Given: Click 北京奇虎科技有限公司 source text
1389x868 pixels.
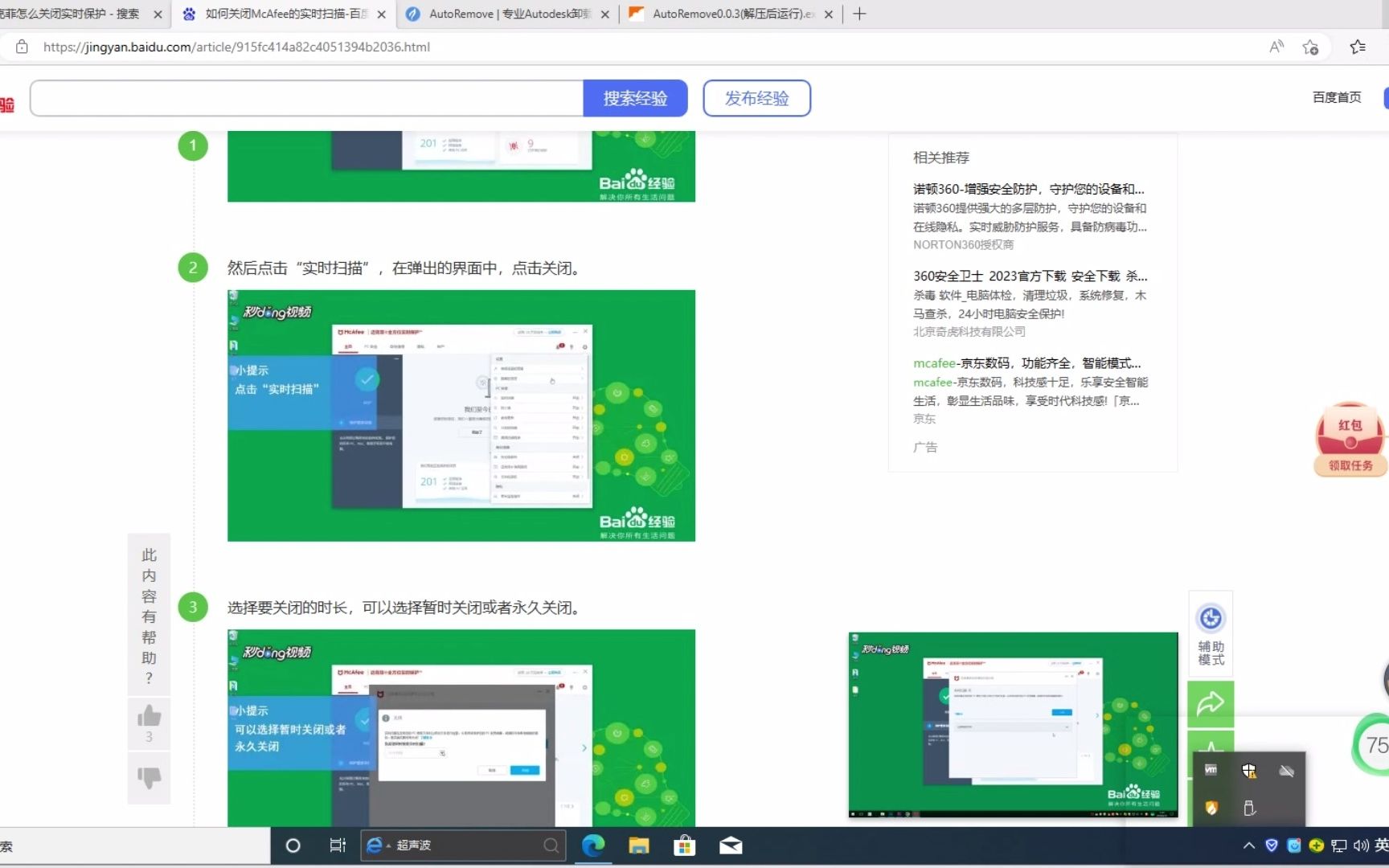Looking at the screenshot, I should point(969,331).
